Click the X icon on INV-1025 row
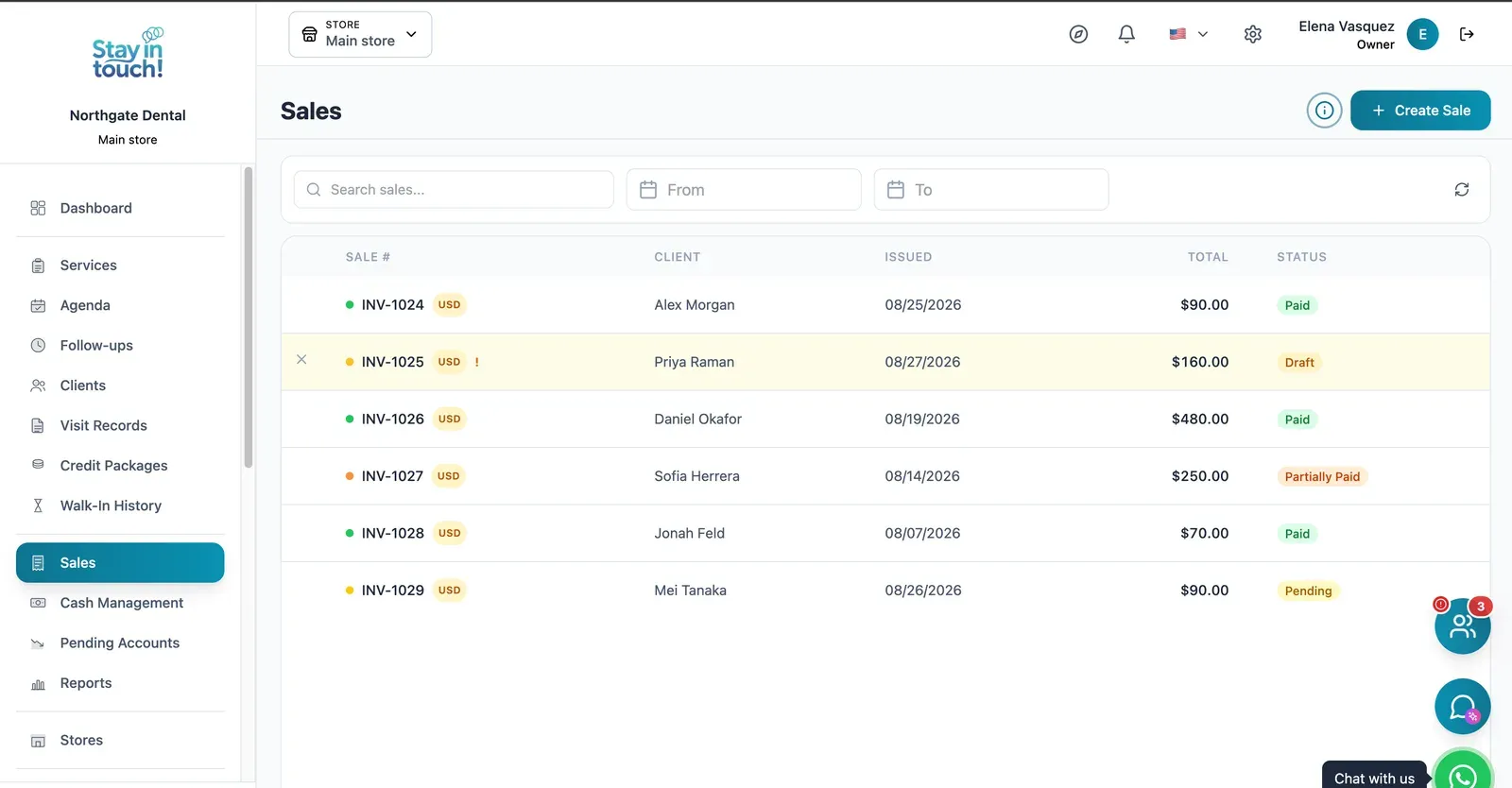The width and height of the screenshot is (1512, 788). [x=301, y=359]
